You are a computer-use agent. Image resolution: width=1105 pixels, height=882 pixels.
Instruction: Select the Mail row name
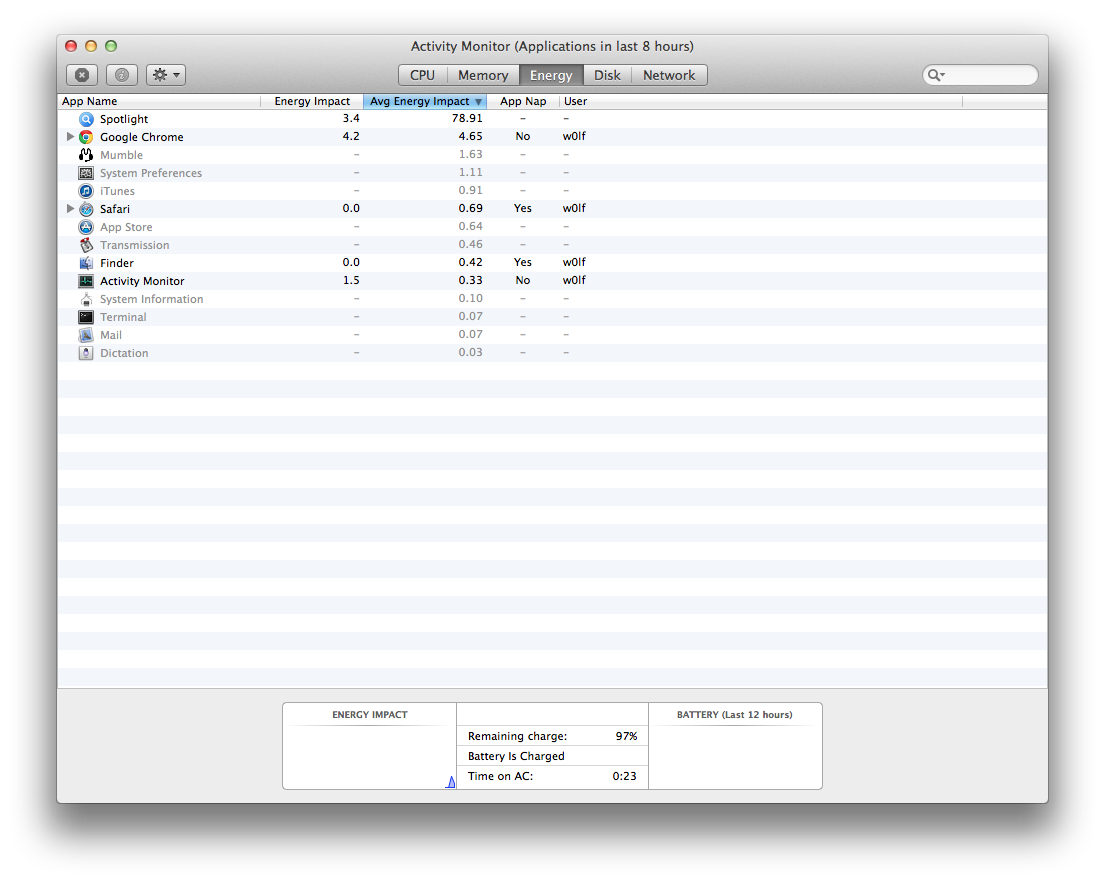pos(111,335)
